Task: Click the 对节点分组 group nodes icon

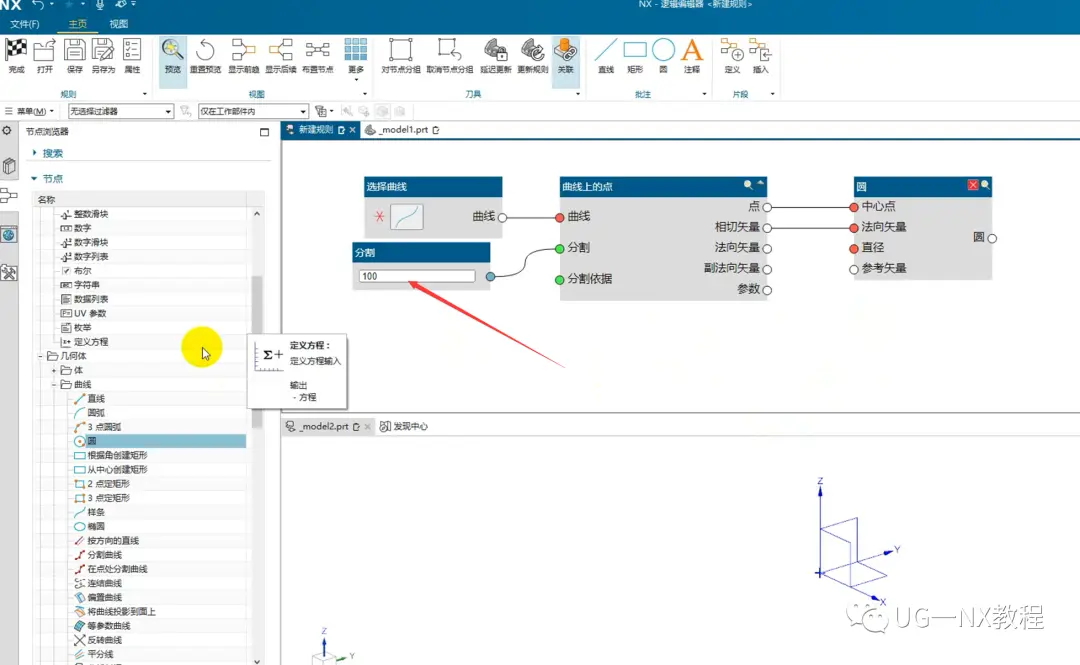Action: point(400,50)
